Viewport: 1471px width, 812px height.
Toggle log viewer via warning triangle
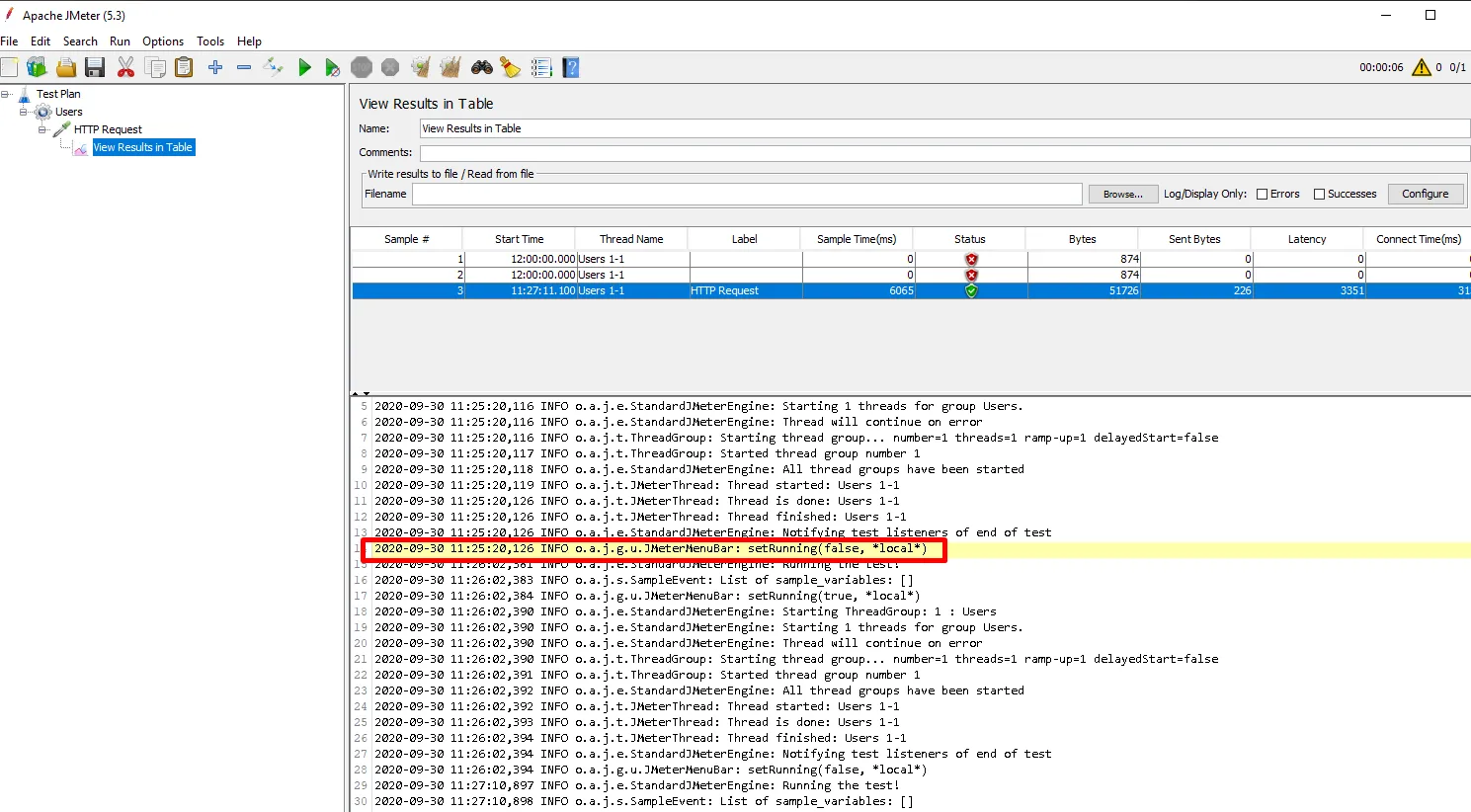tap(1422, 67)
